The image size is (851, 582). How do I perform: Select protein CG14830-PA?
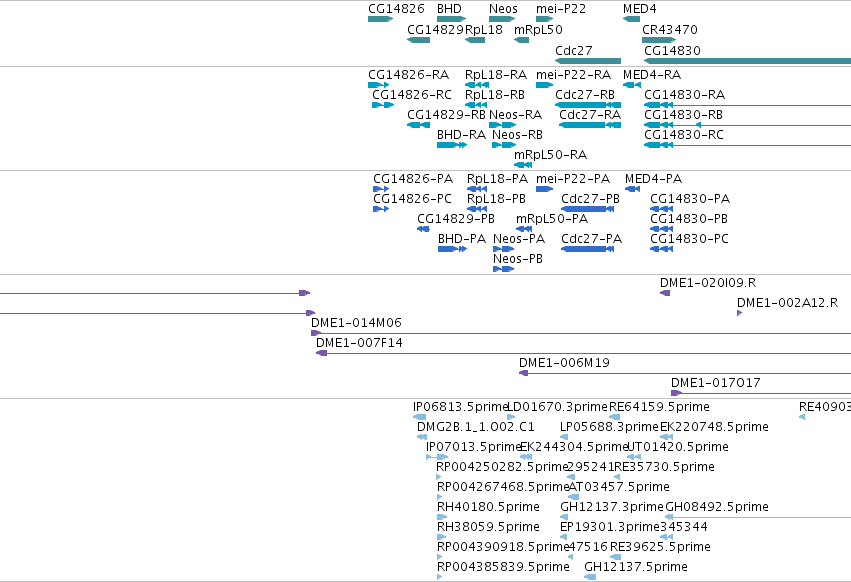tap(662, 209)
